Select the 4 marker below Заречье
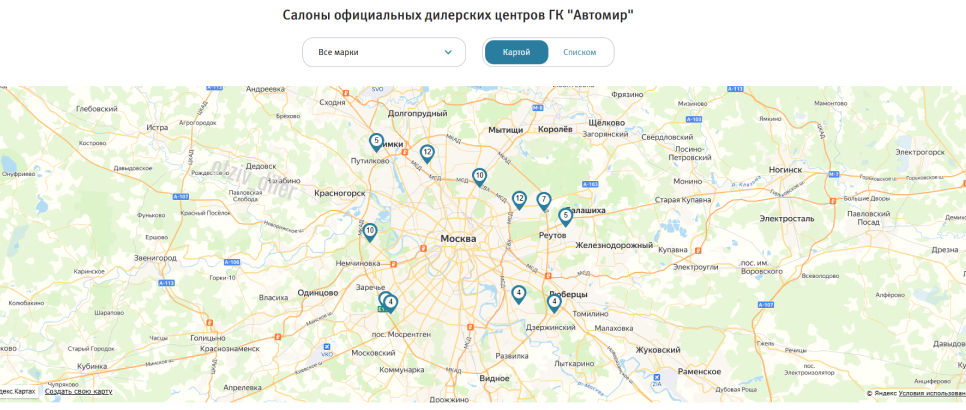This screenshot has height=410, width=966. coord(391,304)
